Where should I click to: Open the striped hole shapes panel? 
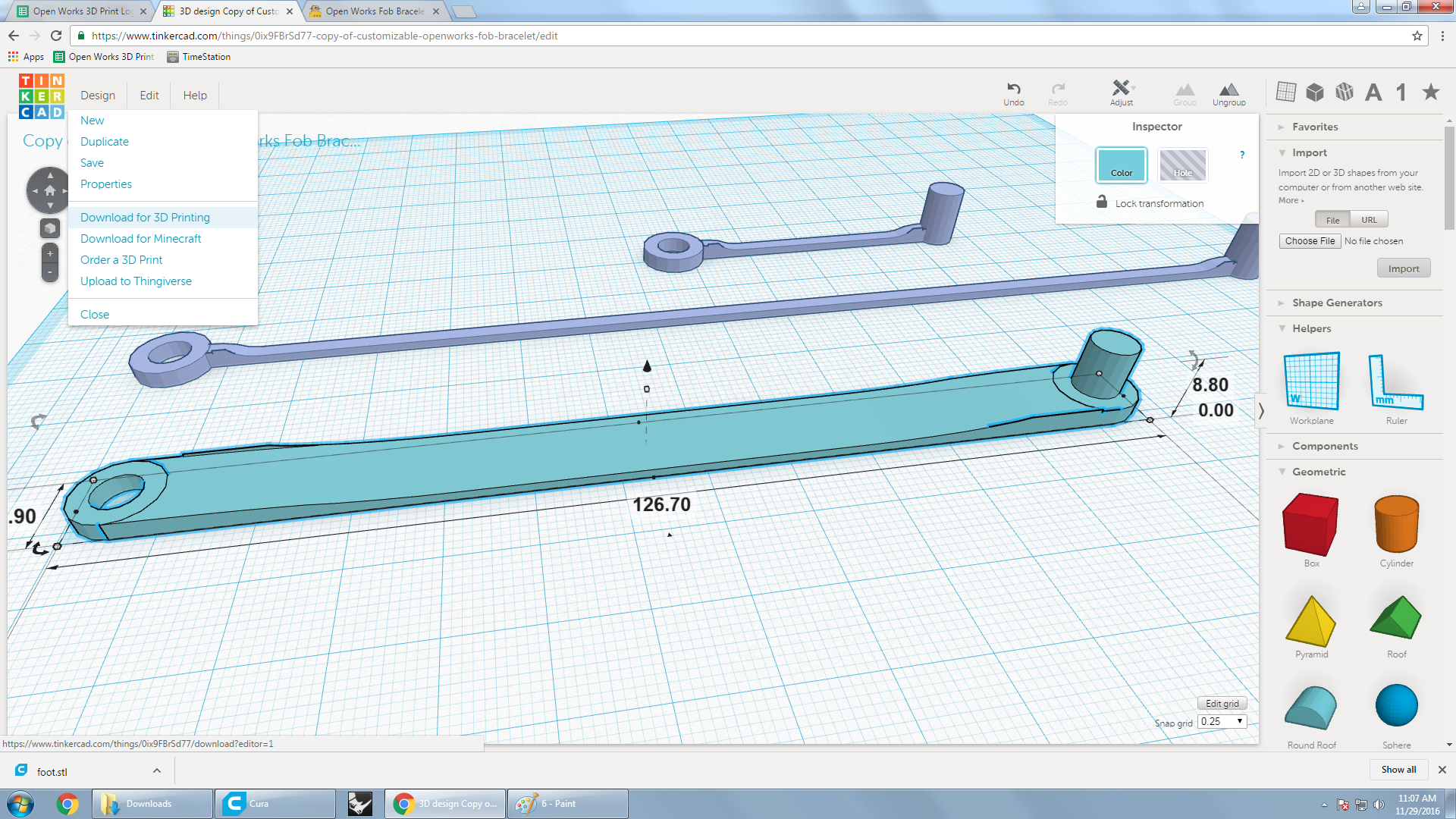1345,92
